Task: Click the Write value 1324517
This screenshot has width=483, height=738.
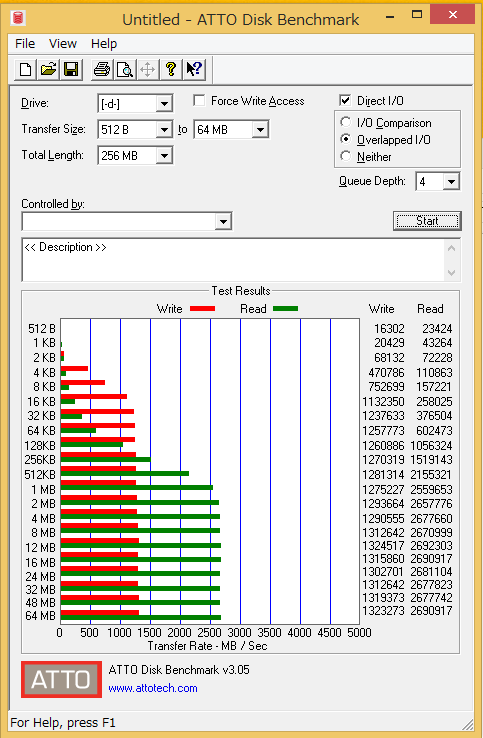Action: (x=383, y=545)
